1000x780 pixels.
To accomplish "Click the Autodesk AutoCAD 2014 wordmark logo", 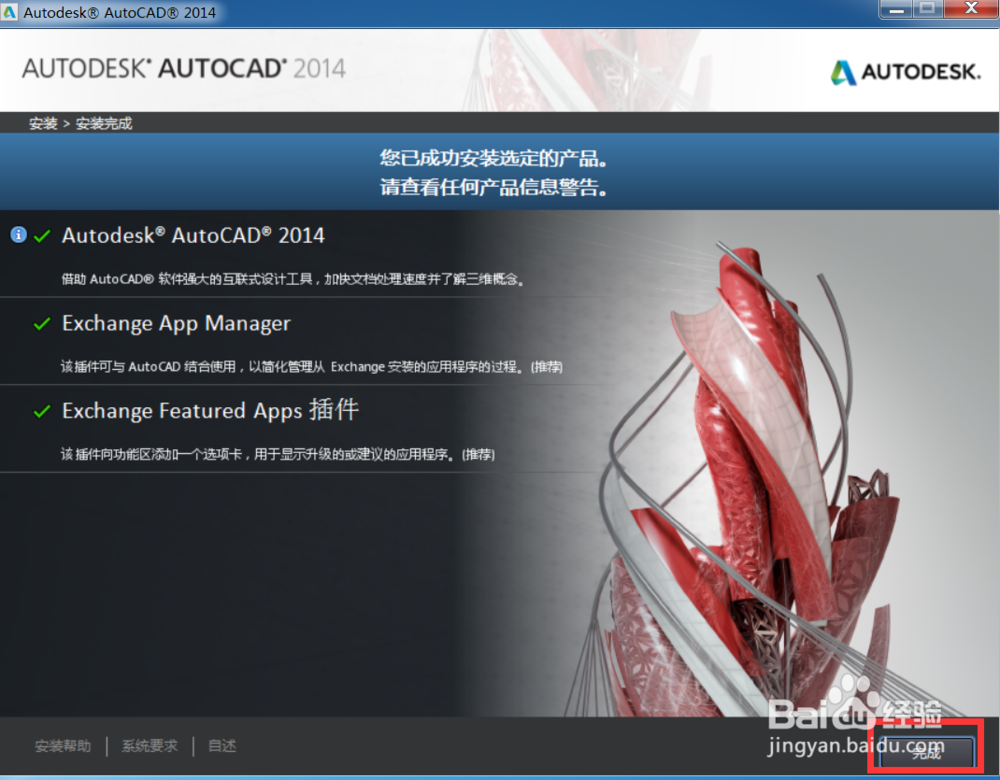I will point(183,69).
